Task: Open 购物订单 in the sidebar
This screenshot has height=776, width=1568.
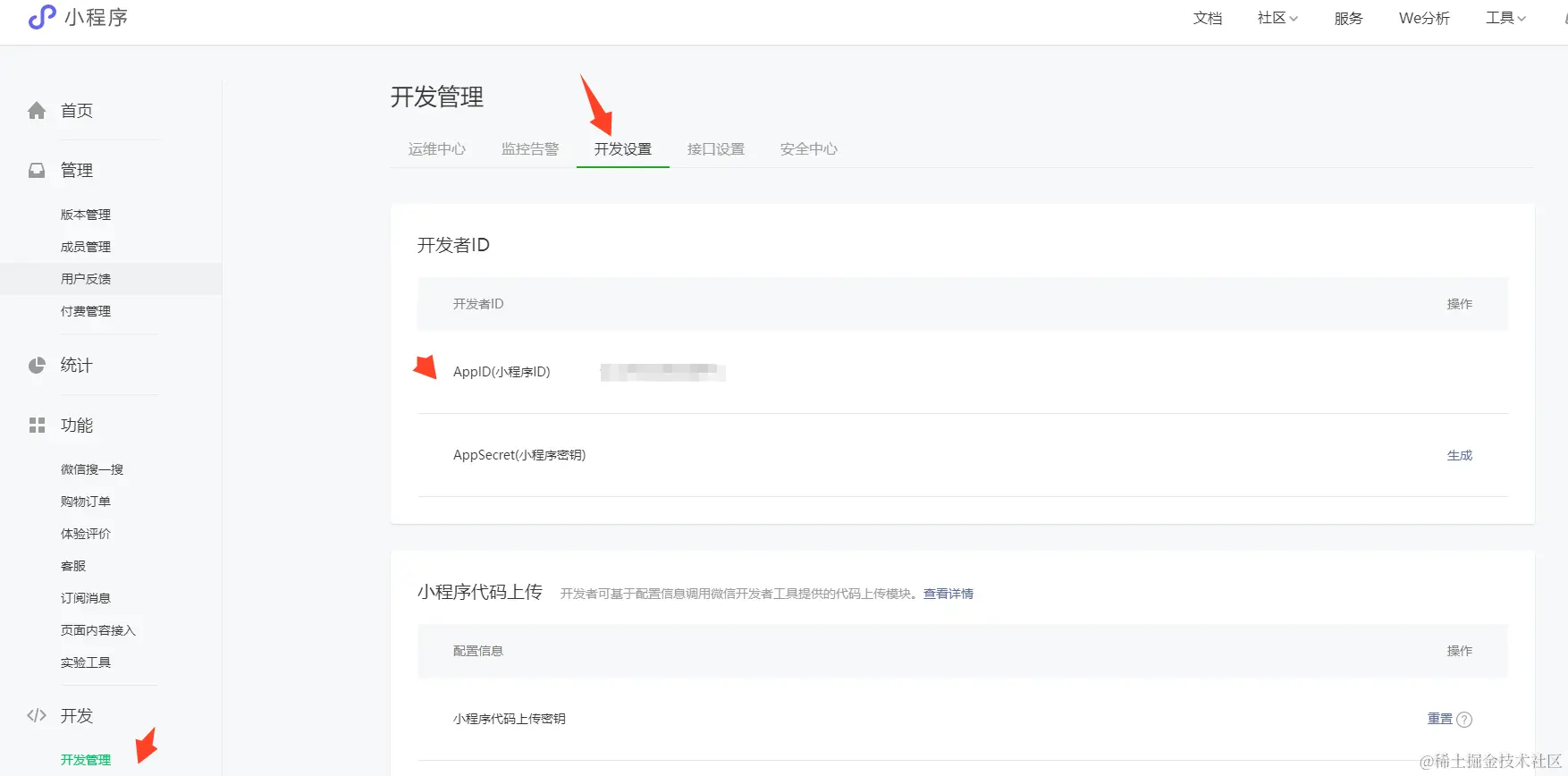Action: coord(86,502)
